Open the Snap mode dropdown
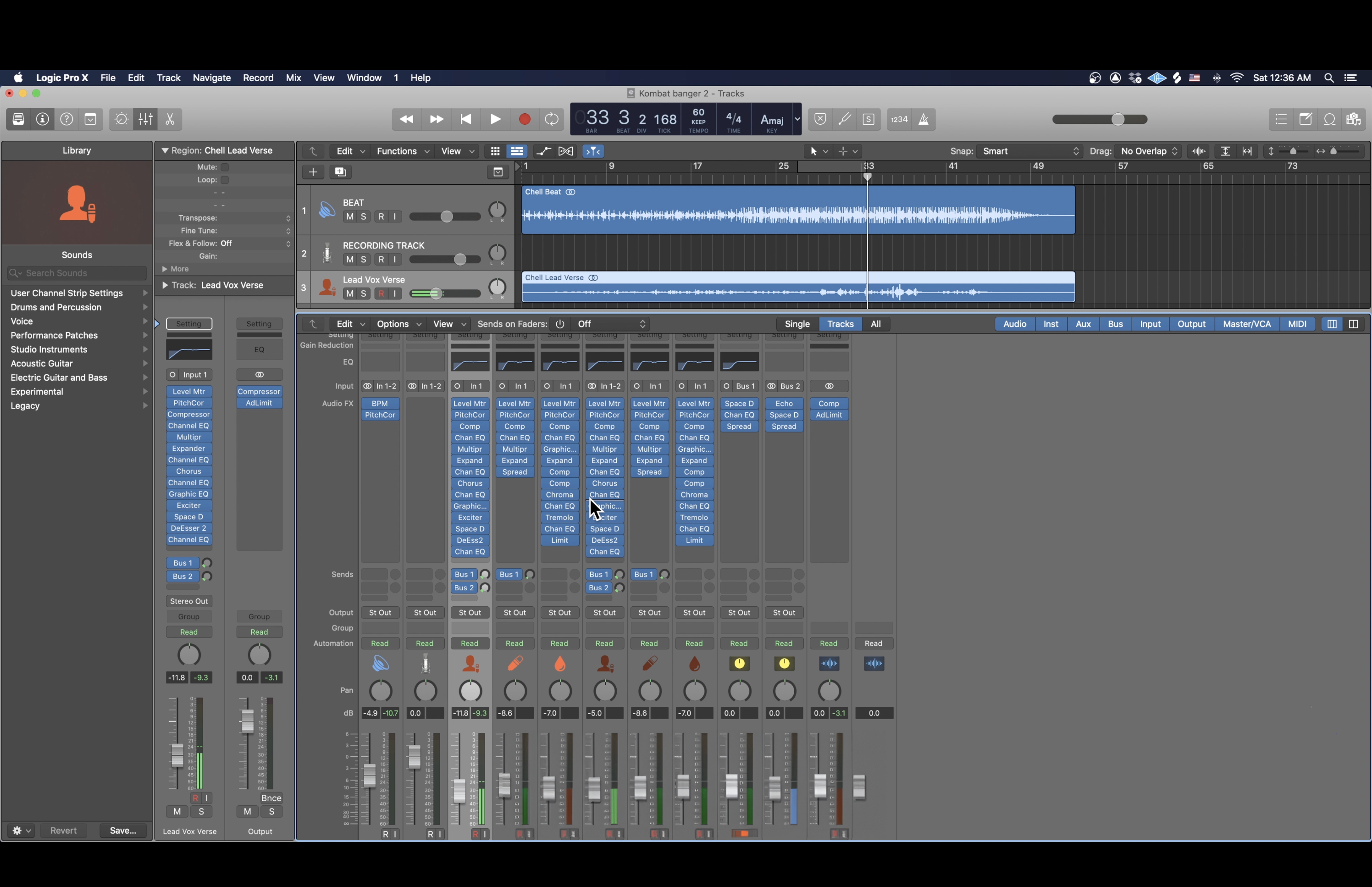 point(1030,151)
